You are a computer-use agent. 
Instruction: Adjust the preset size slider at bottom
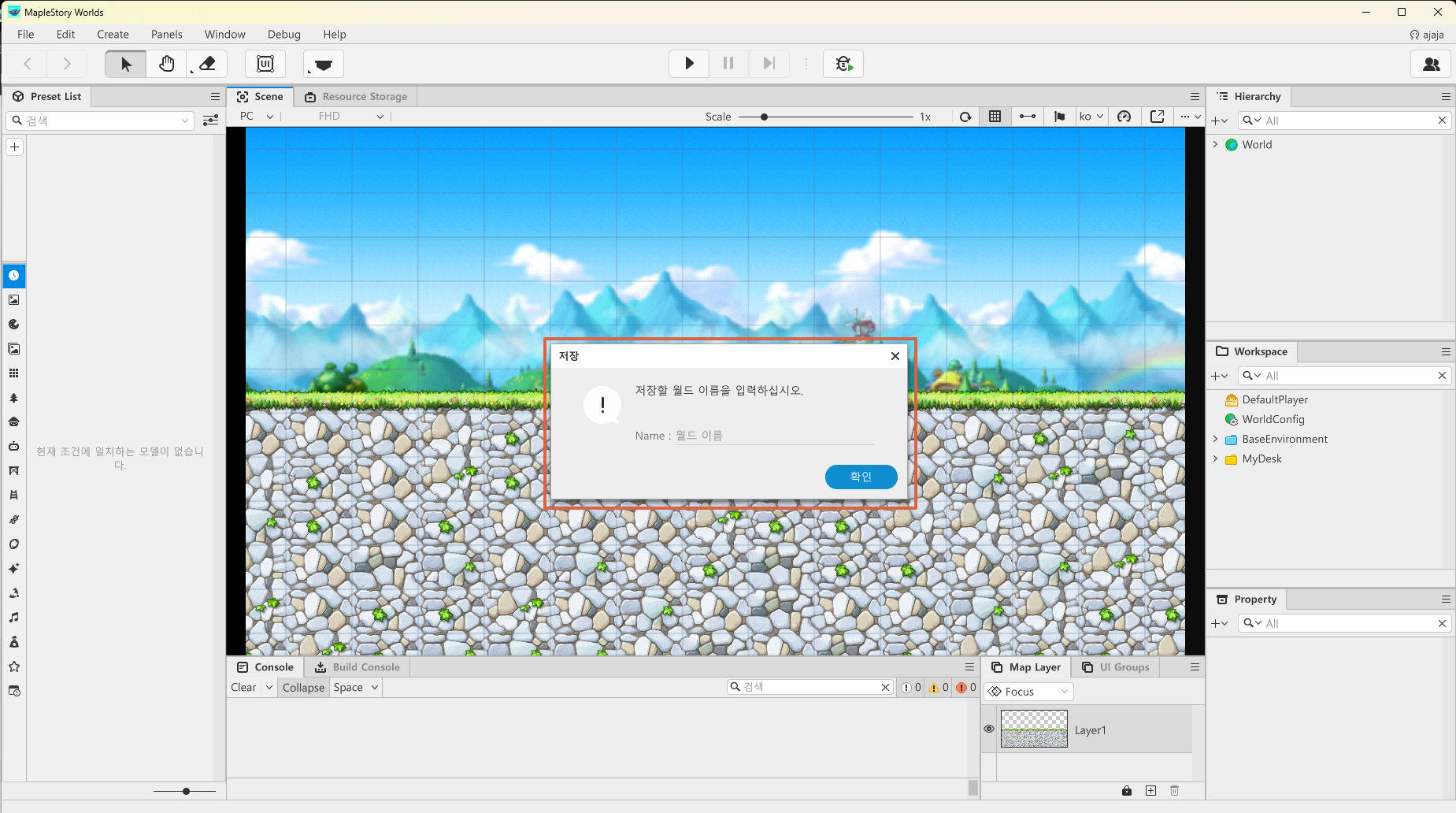(186, 791)
